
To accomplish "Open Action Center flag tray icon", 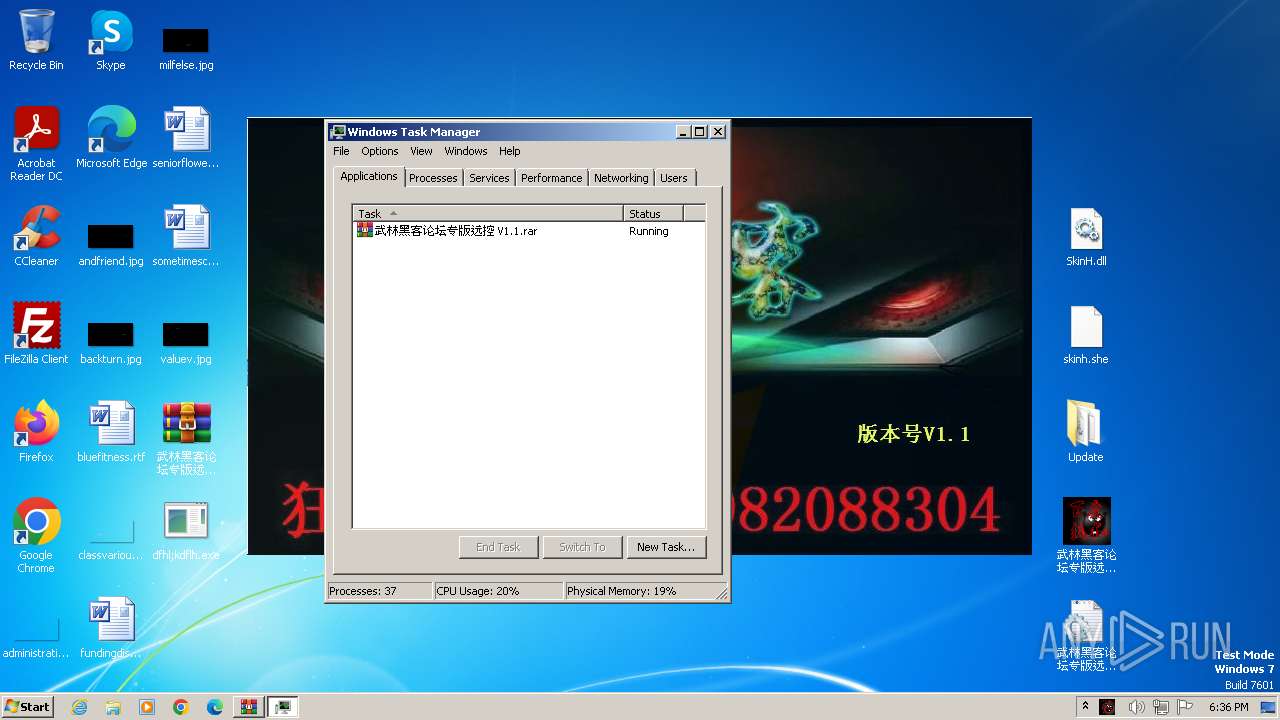I will click(1185, 707).
